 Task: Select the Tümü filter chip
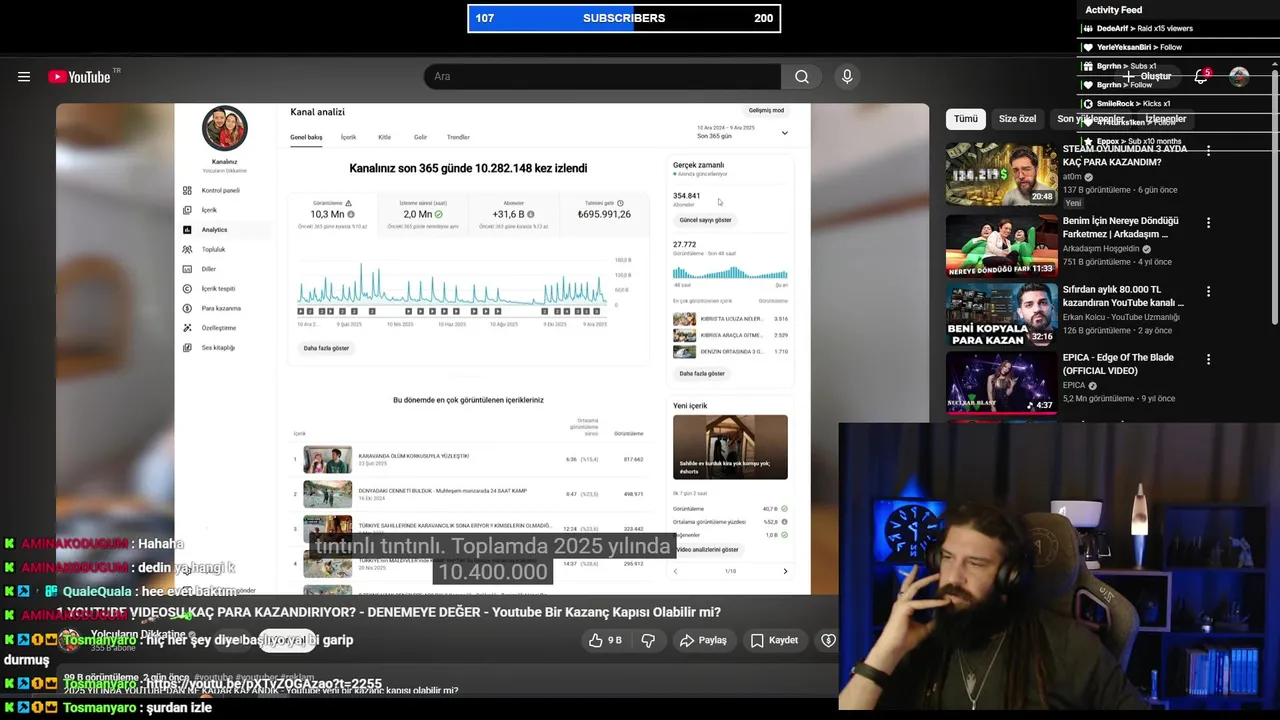(966, 119)
